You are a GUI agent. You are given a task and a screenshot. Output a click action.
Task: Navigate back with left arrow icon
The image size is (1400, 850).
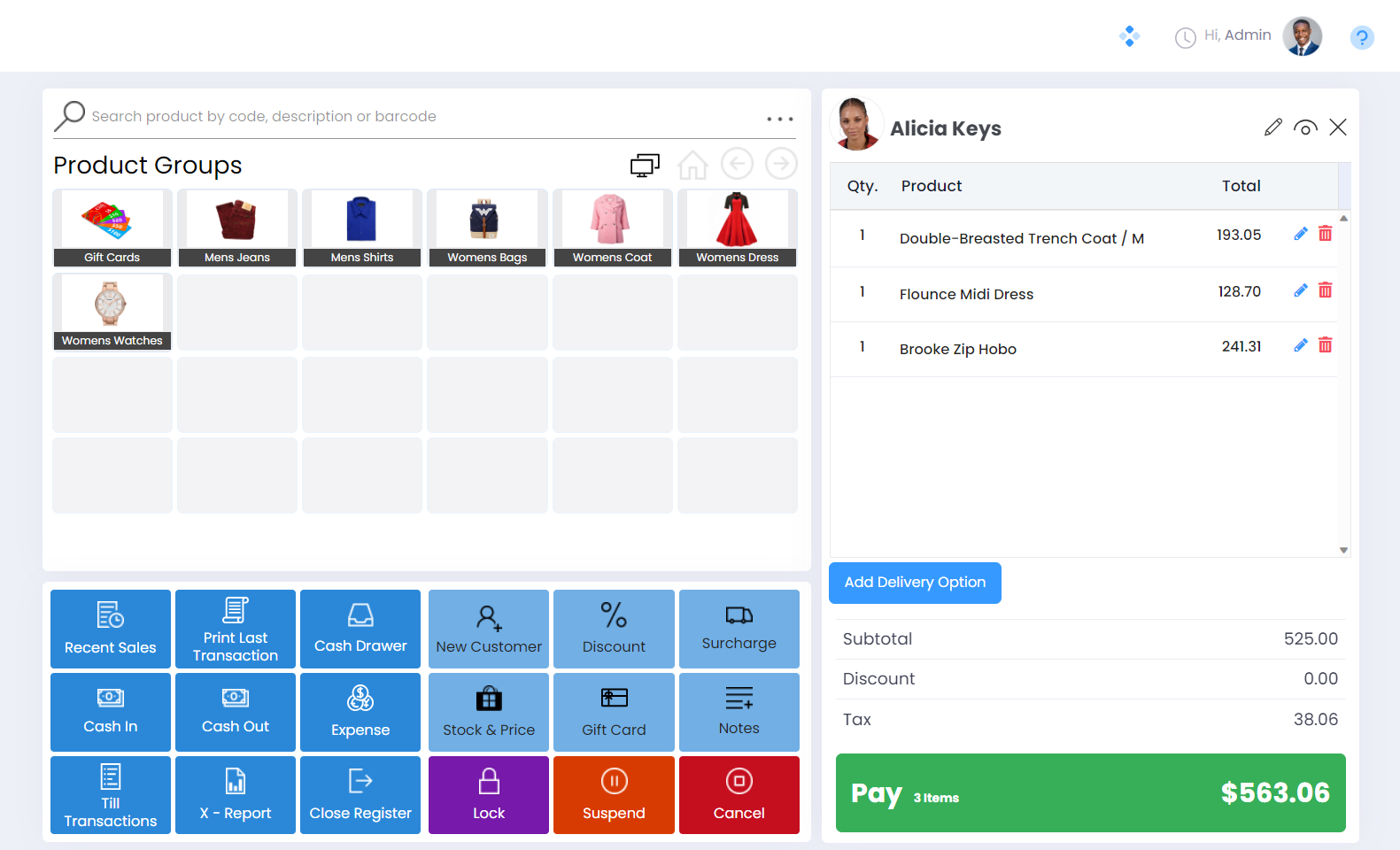coord(737,164)
